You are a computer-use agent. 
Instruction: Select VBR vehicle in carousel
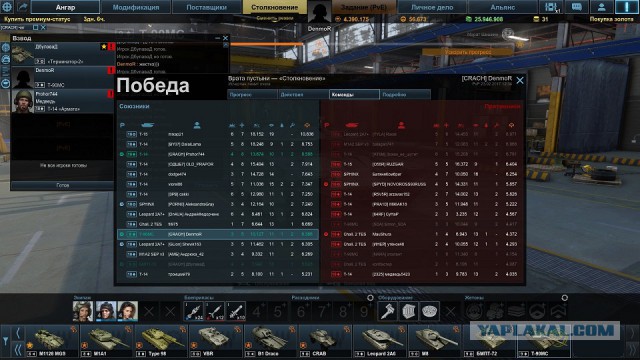(215, 342)
